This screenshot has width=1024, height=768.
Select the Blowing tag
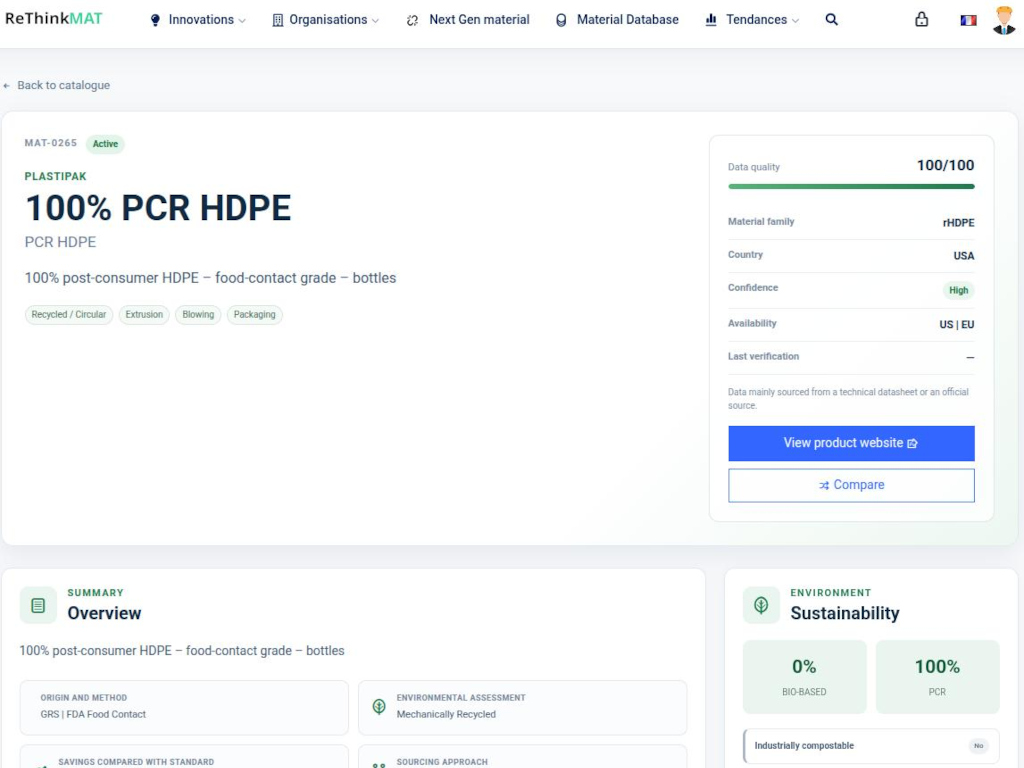199,315
